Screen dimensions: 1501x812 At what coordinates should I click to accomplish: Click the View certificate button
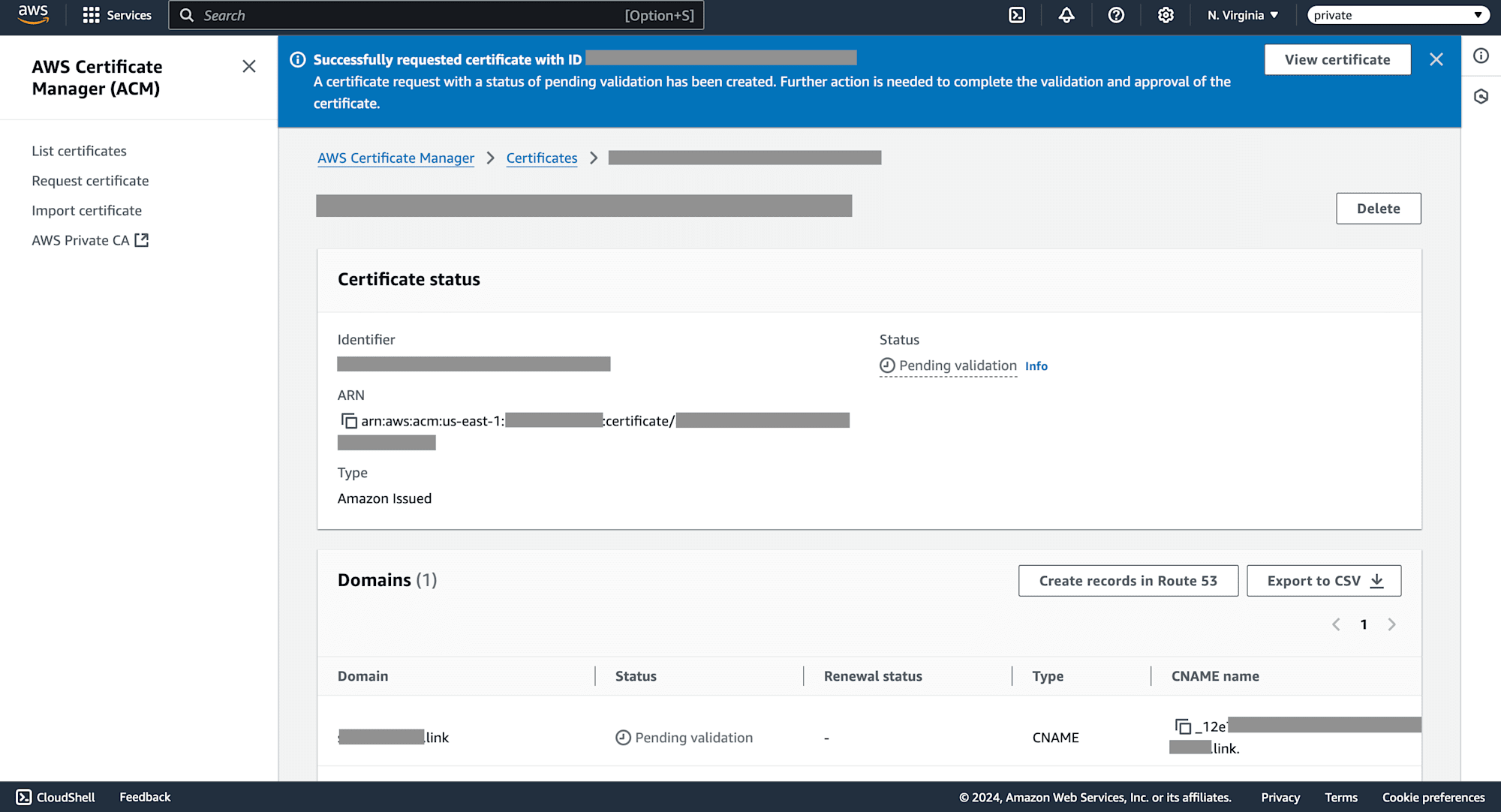coord(1337,59)
